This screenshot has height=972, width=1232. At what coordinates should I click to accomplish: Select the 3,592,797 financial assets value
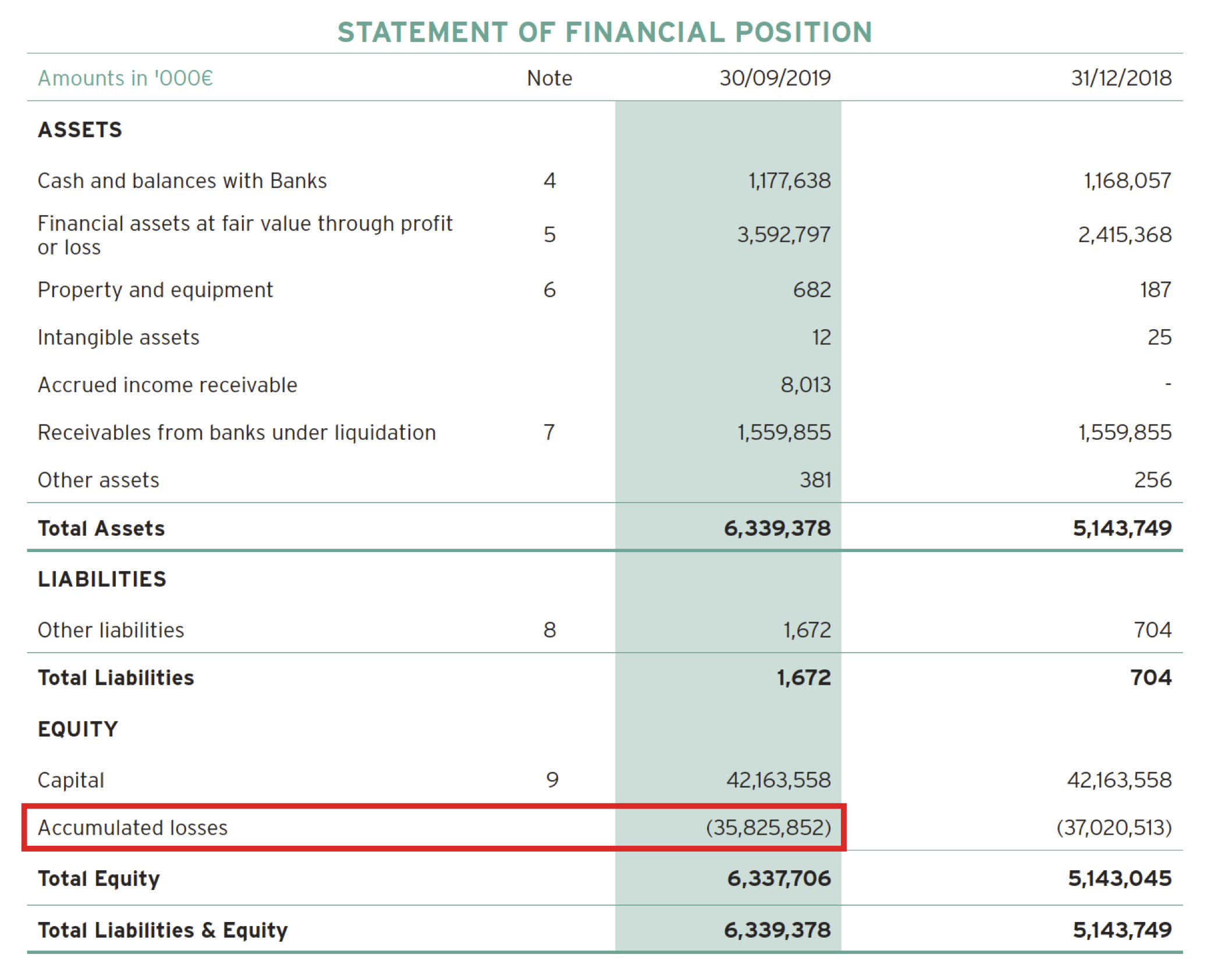pyautogui.click(x=783, y=234)
